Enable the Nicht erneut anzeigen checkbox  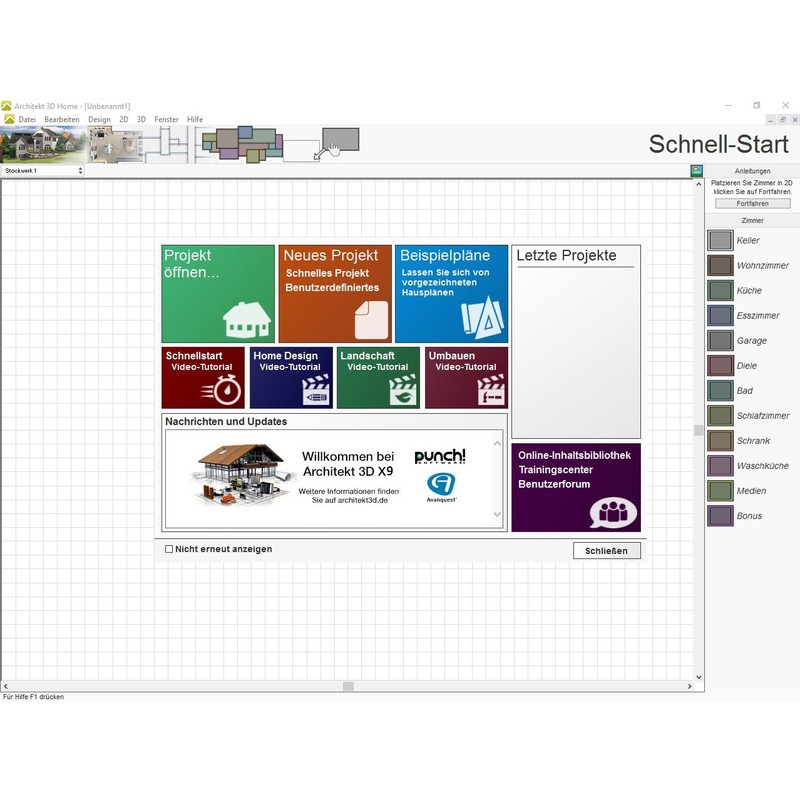[169, 549]
